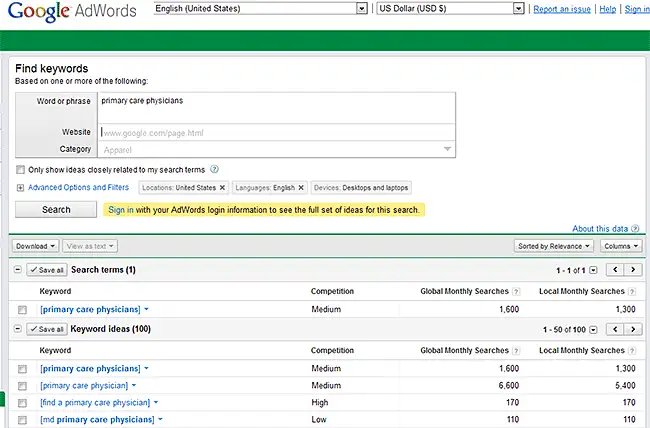Enable only show closely related ideas
Viewport: 650px width, 428px height.
tap(20, 170)
